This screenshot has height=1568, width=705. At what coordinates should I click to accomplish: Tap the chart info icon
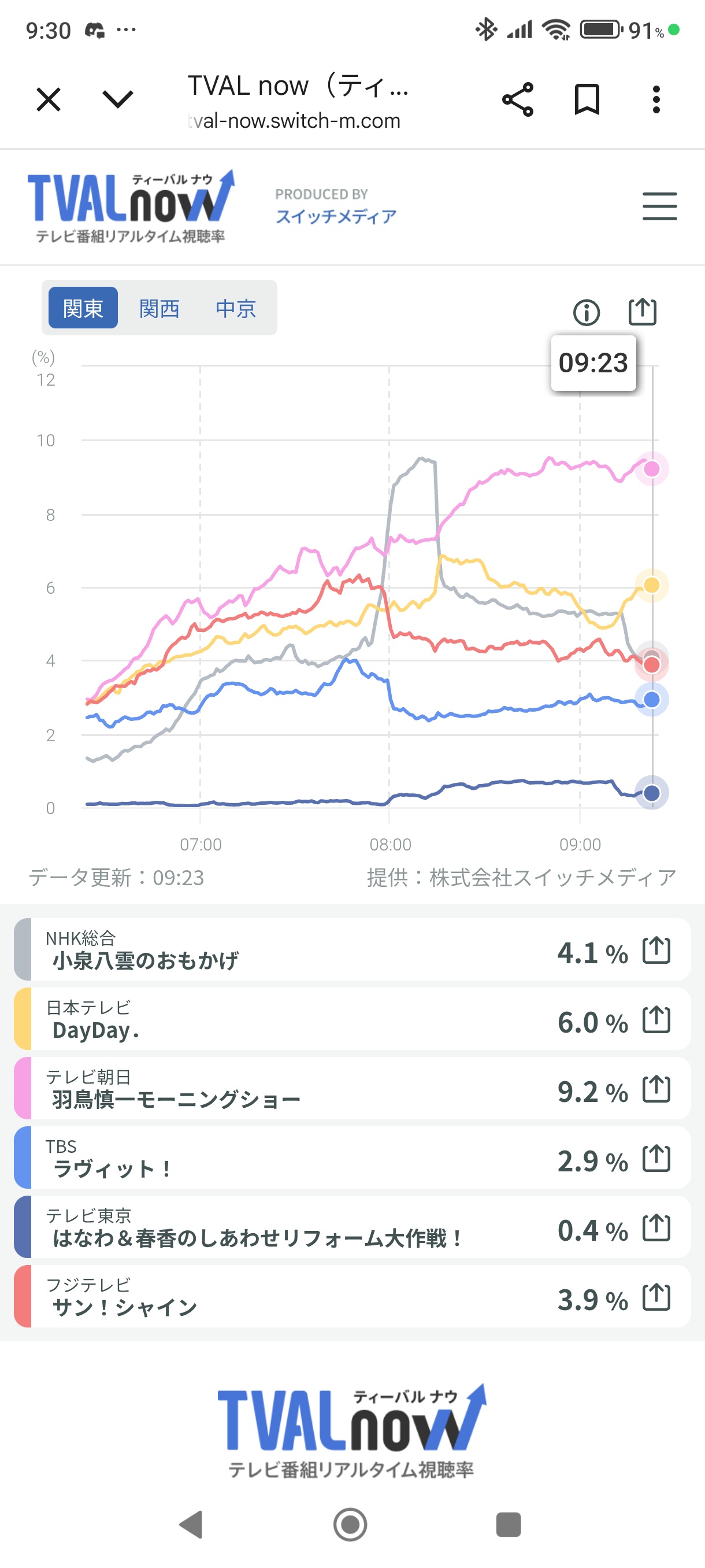pos(587,312)
